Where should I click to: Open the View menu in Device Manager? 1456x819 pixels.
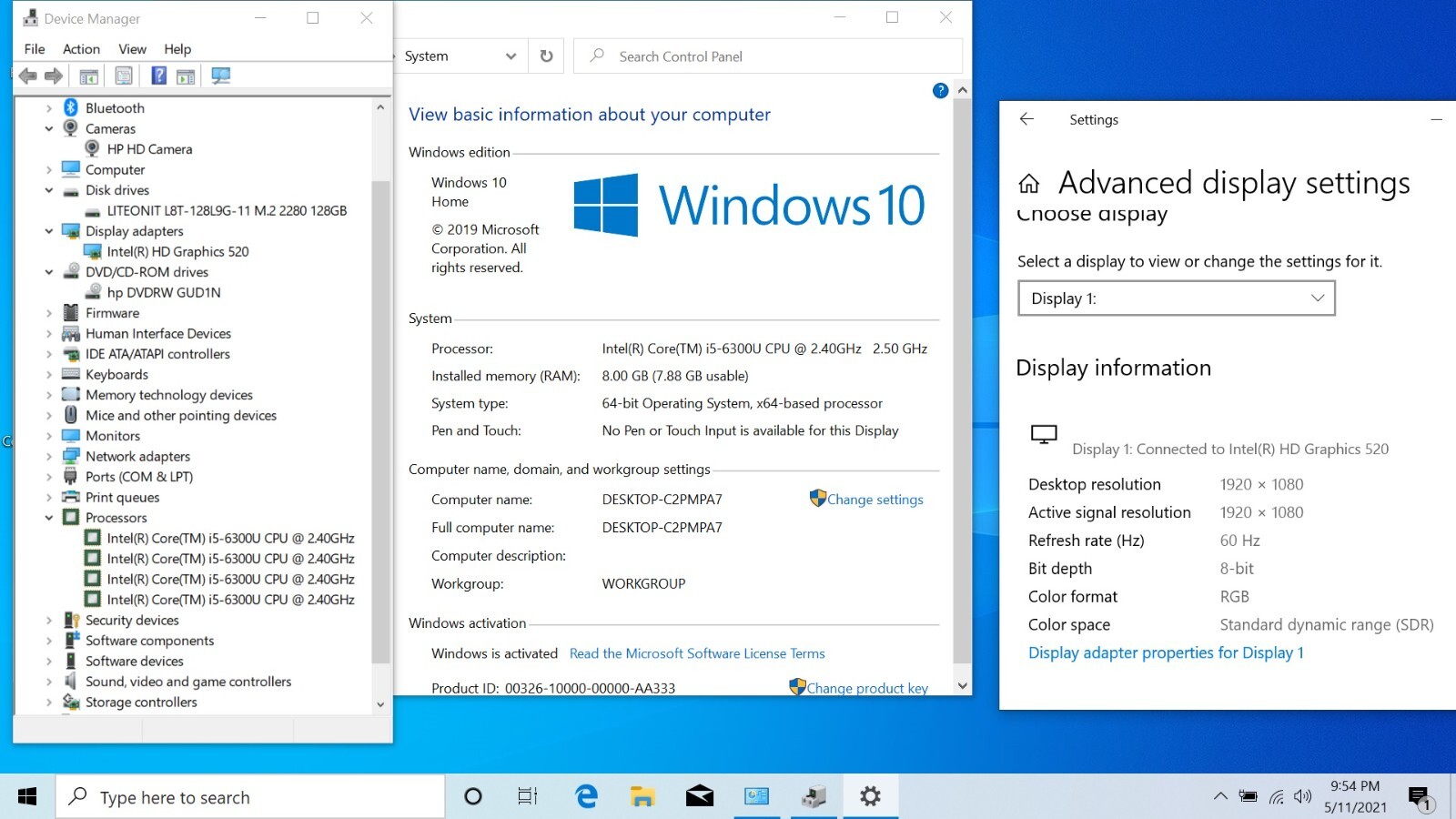click(x=132, y=49)
